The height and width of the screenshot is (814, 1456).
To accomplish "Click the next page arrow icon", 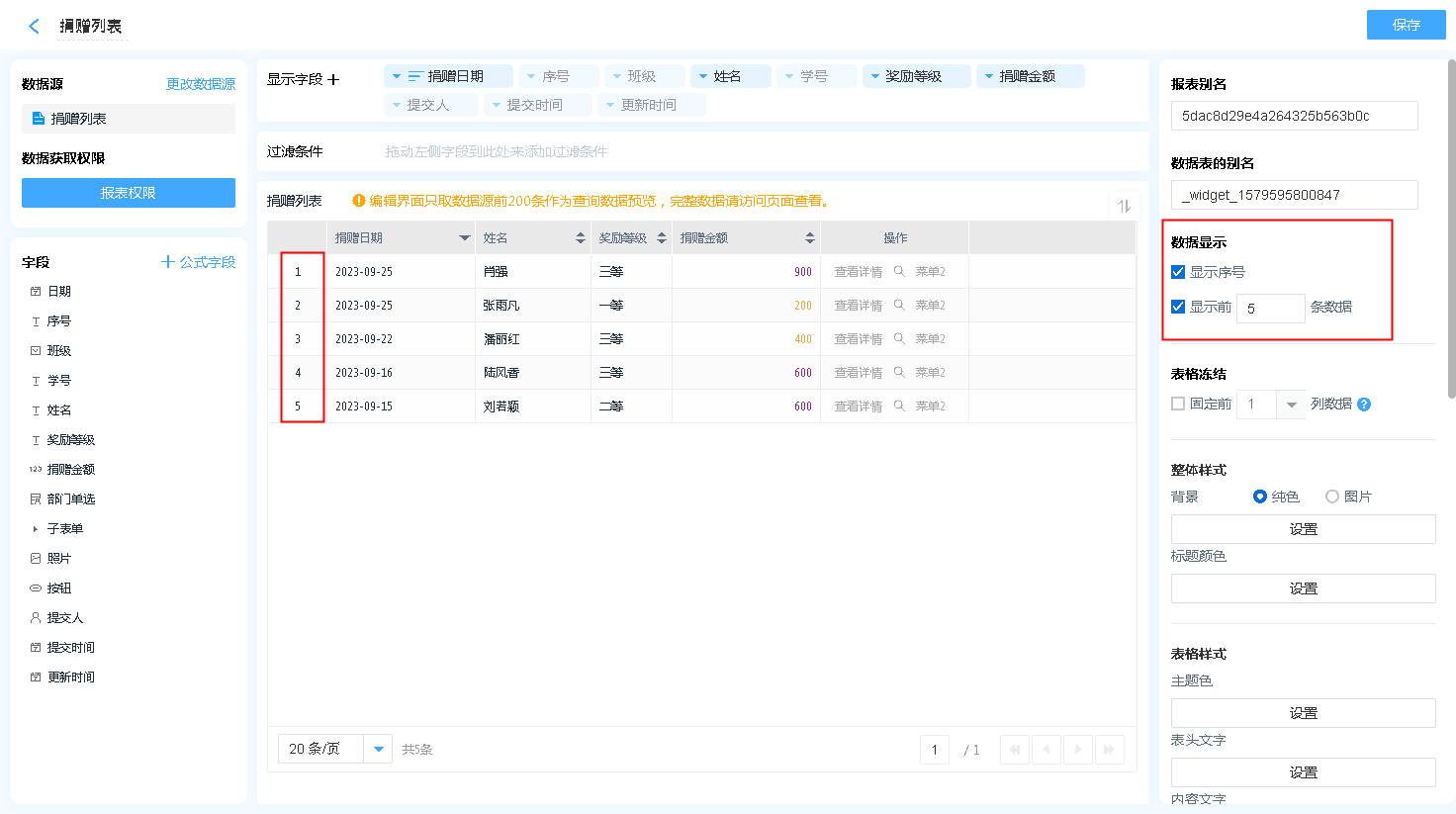I will click(x=1078, y=750).
